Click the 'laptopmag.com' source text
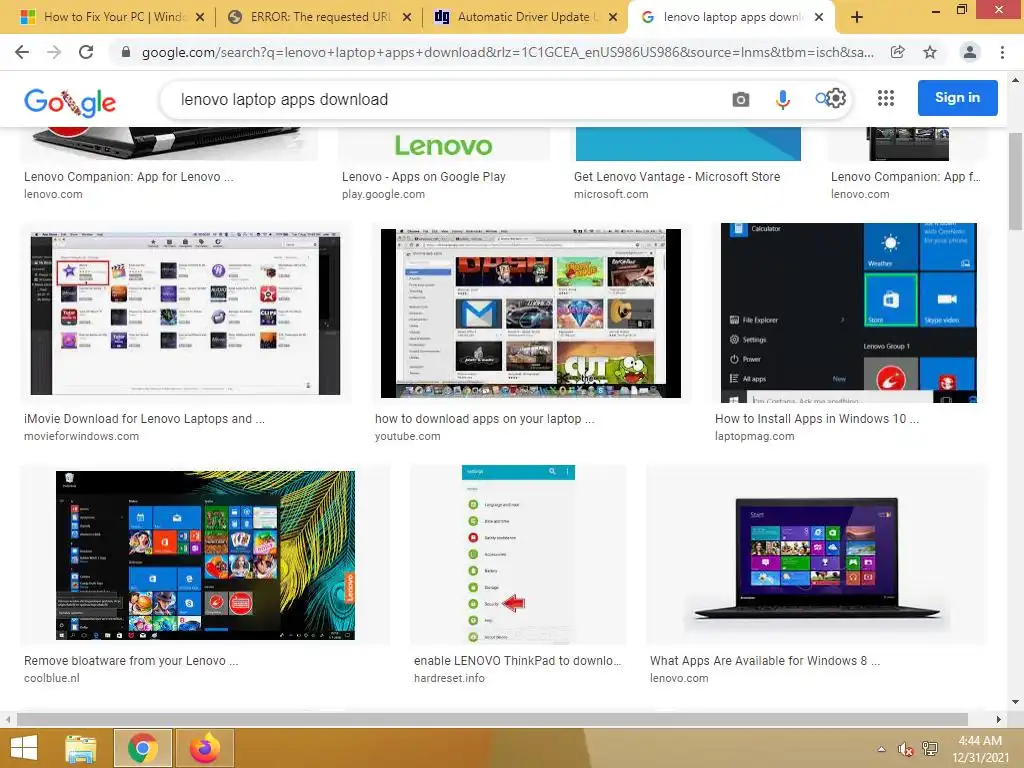 point(754,436)
